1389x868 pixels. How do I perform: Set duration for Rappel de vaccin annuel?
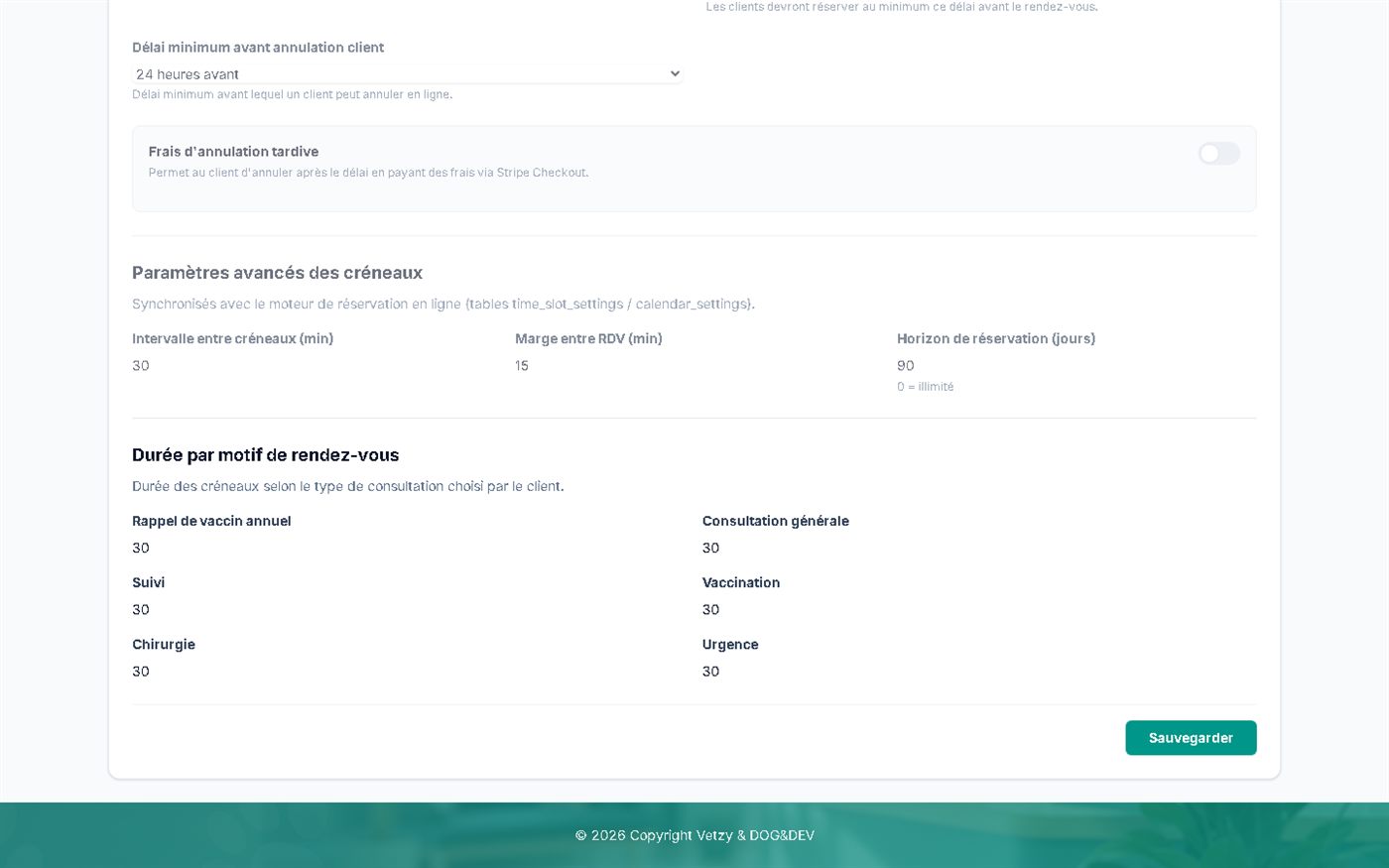(x=409, y=548)
